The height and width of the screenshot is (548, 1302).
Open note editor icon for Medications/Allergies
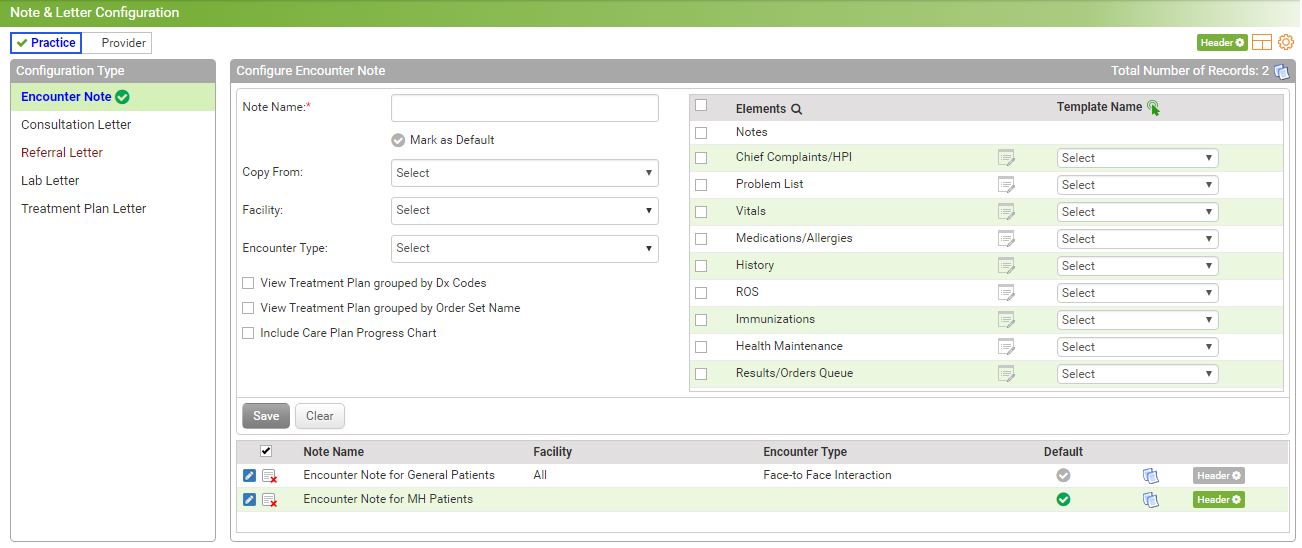pyautogui.click(x=1006, y=239)
